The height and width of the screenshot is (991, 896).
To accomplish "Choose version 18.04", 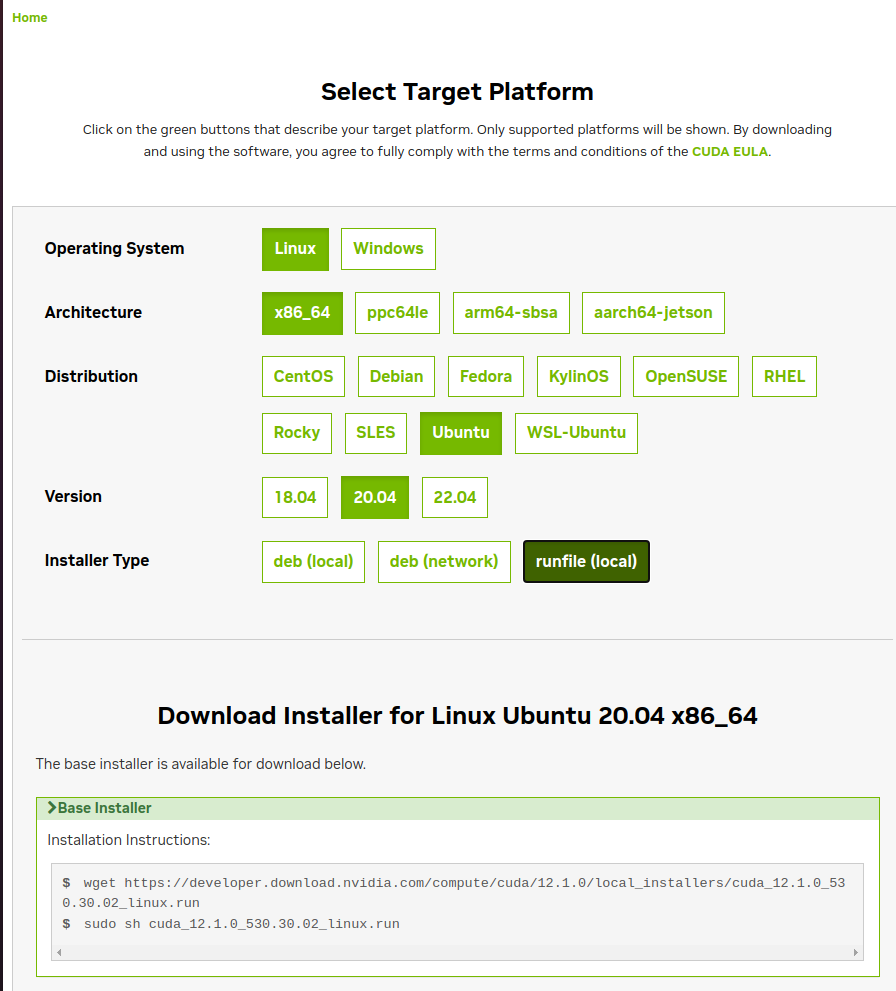I will pyautogui.click(x=295, y=497).
